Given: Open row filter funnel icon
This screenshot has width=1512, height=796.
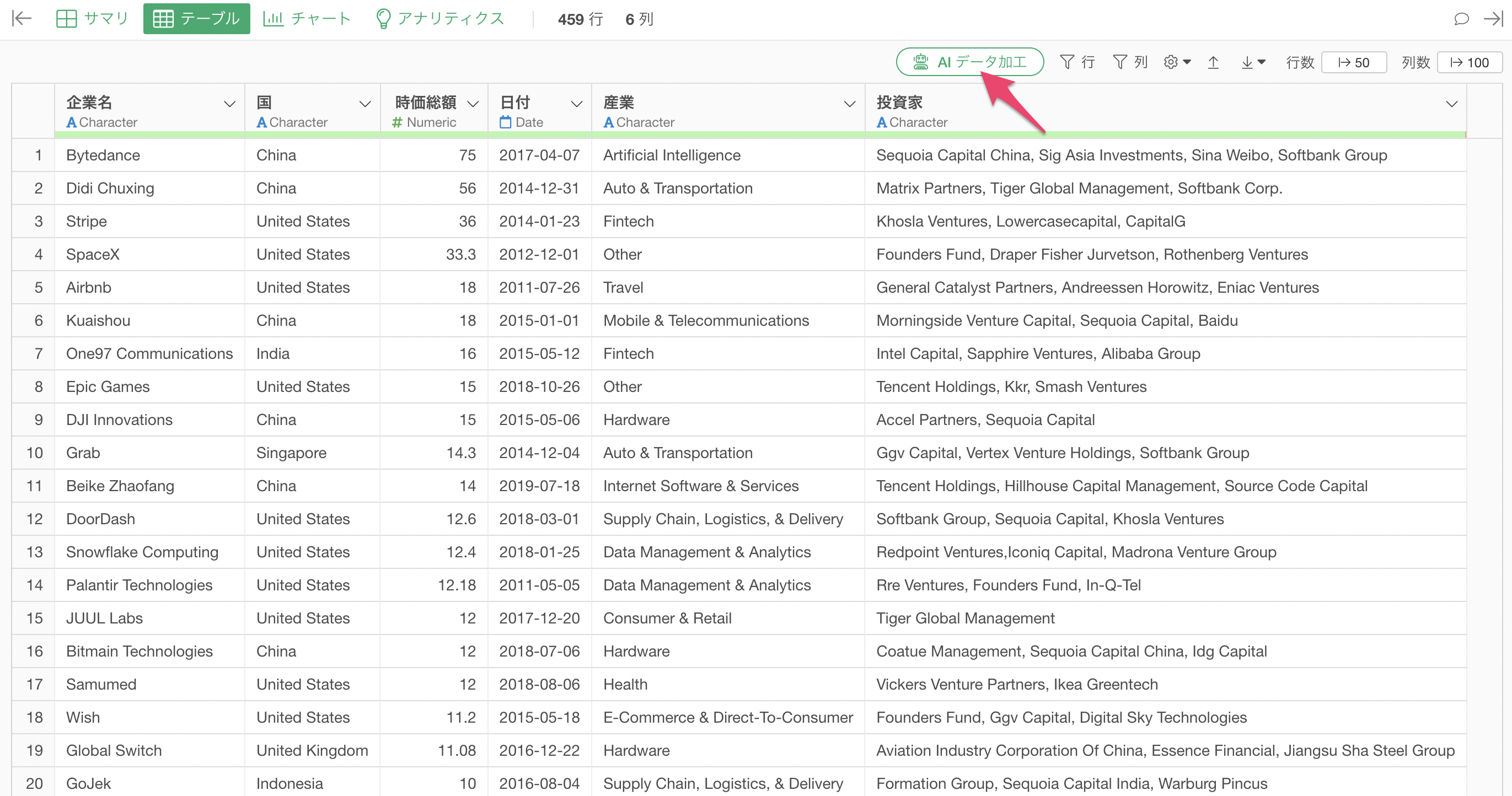Looking at the screenshot, I should (1067, 62).
